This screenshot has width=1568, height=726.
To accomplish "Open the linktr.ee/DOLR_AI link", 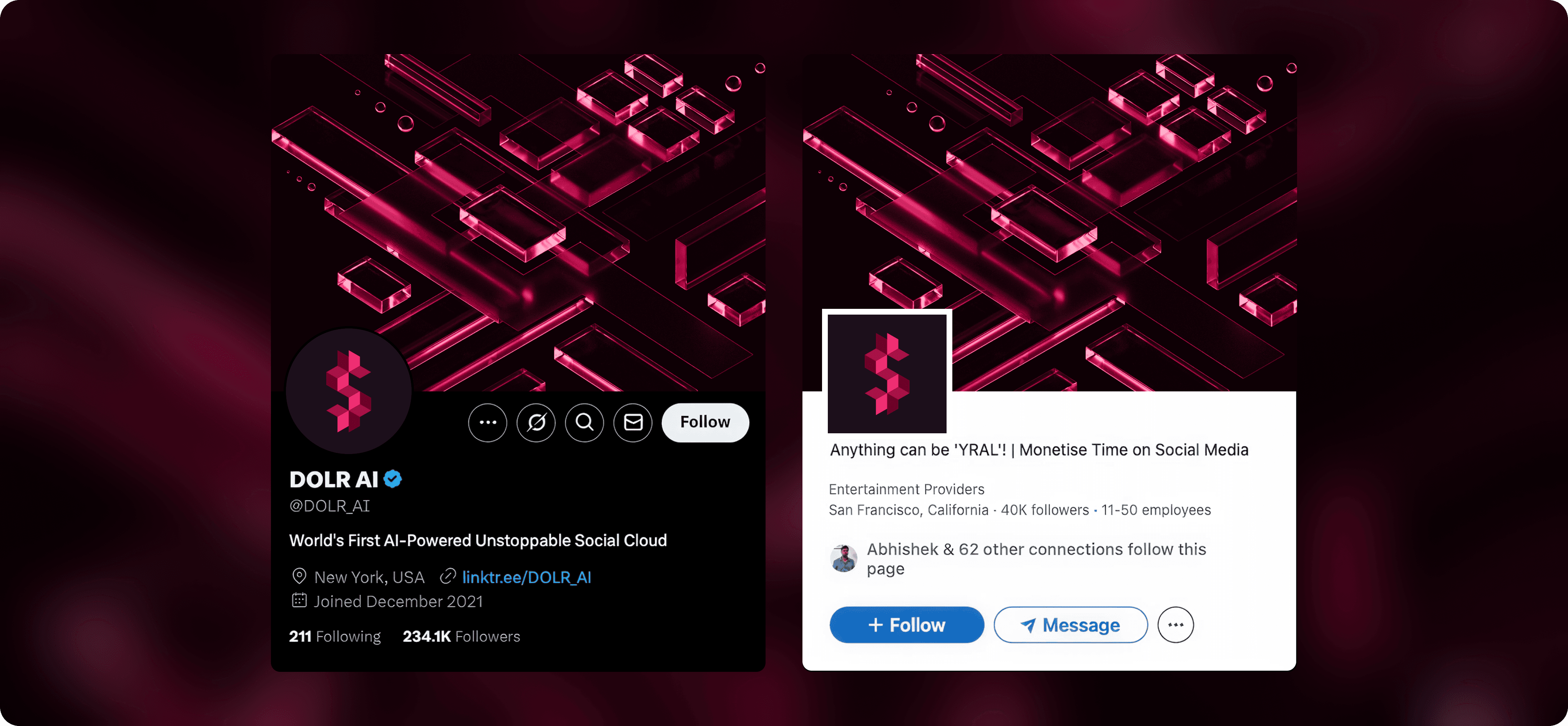I will tap(526, 577).
